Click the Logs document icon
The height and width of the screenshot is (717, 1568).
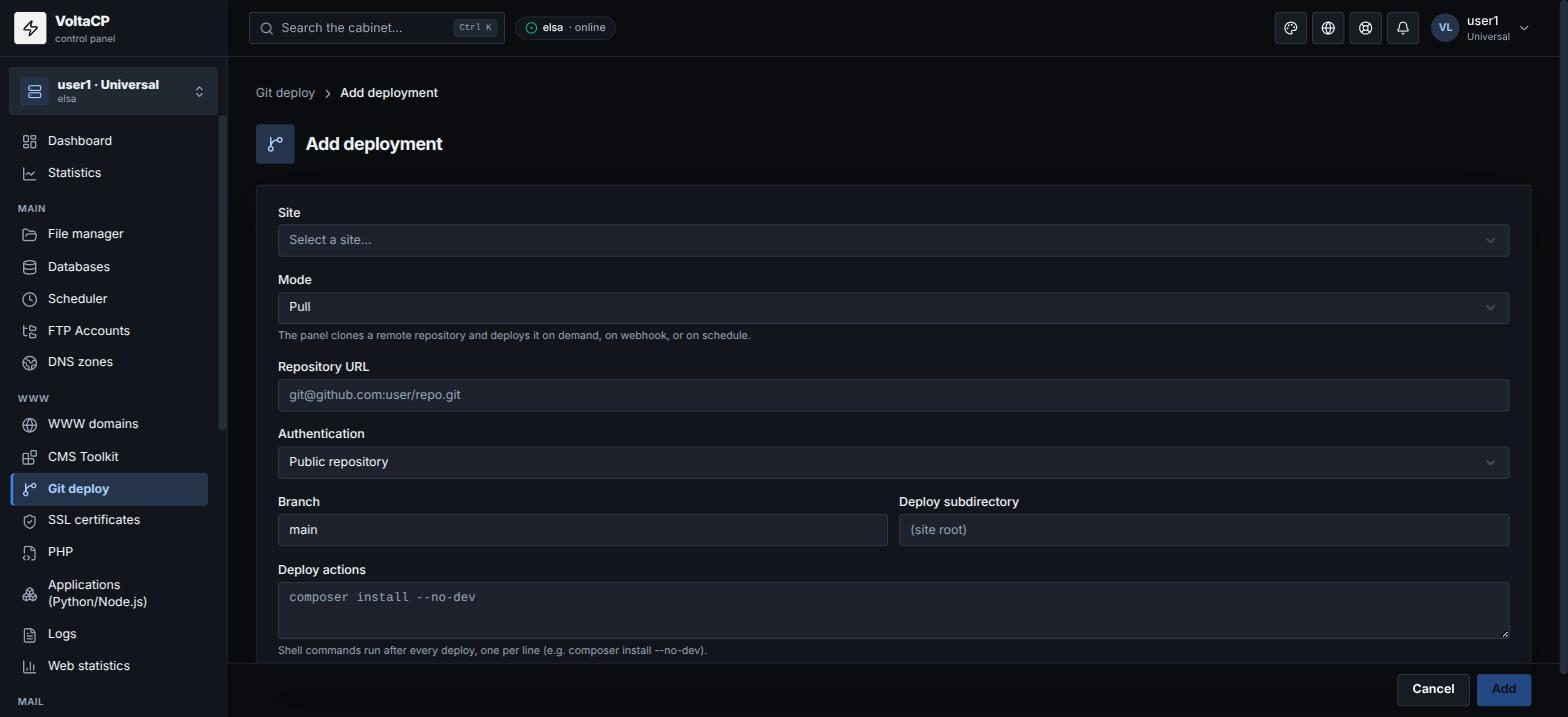coord(30,634)
